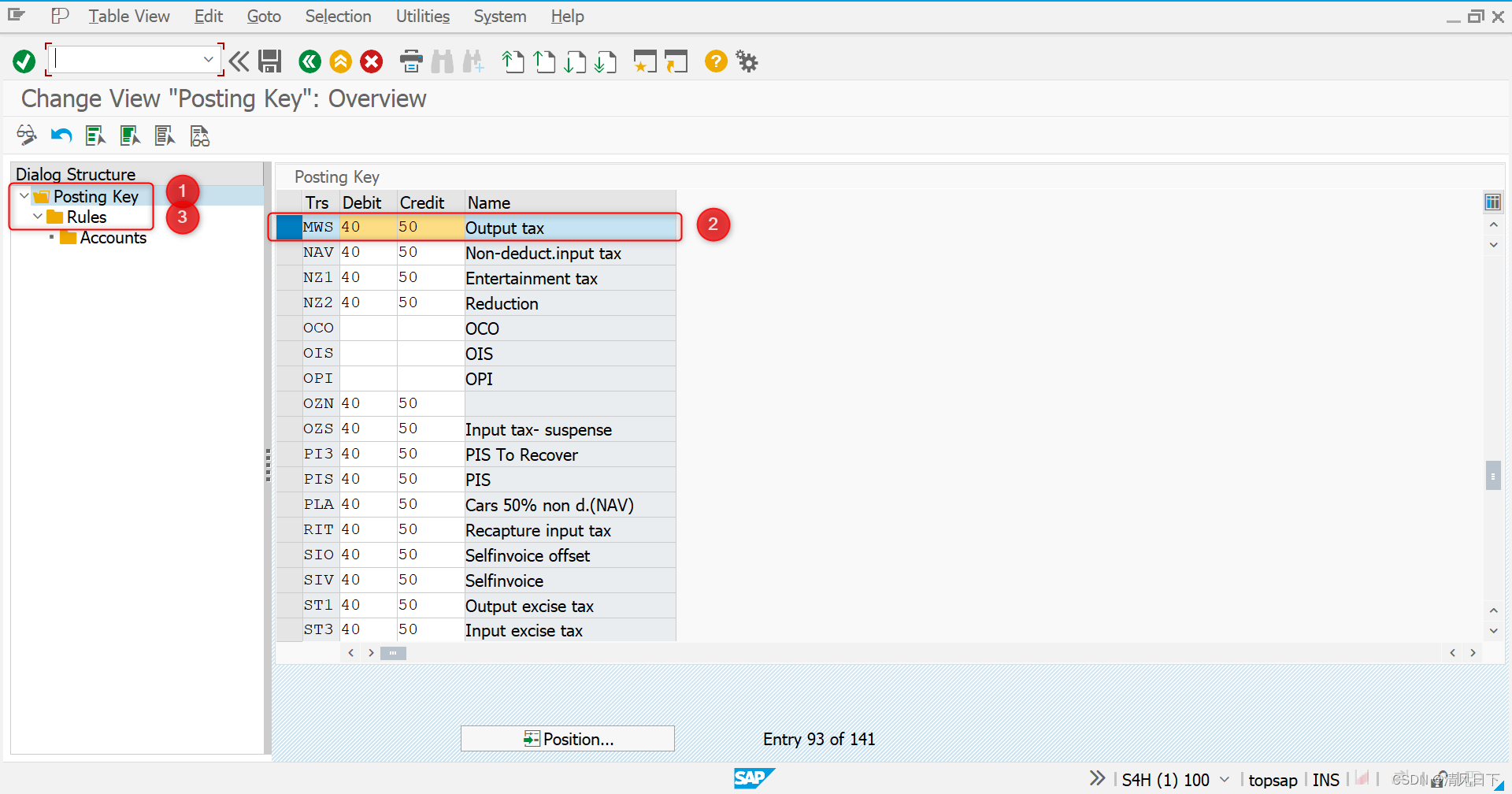Open the command field dropdown arrow
Viewport: 1512px width, 794px height.
point(208,59)
